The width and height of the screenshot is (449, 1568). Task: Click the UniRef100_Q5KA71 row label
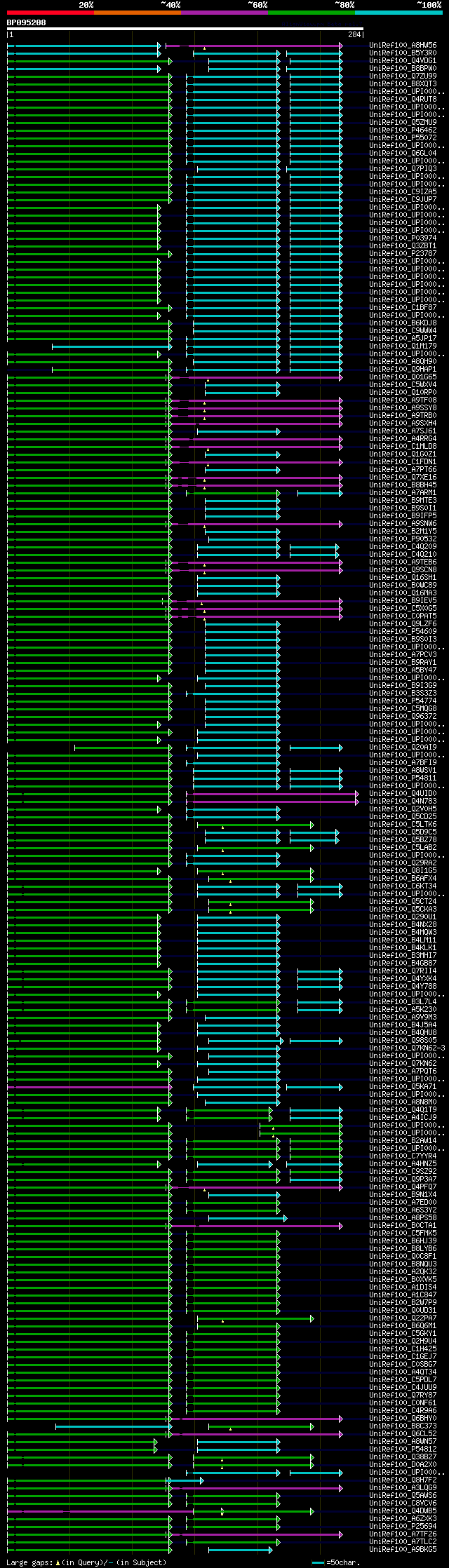tap(403, 1086)
